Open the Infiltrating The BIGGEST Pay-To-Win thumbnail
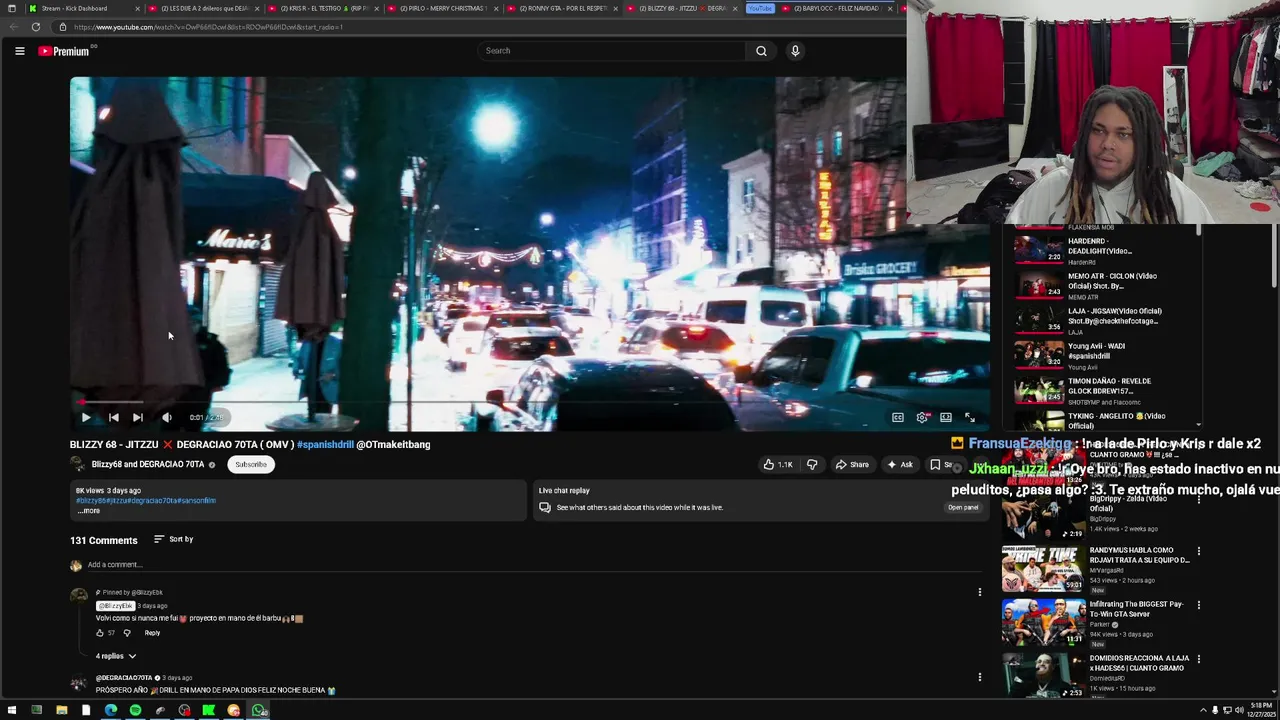Screen dimensions: 1280x720 [1042, 623]
